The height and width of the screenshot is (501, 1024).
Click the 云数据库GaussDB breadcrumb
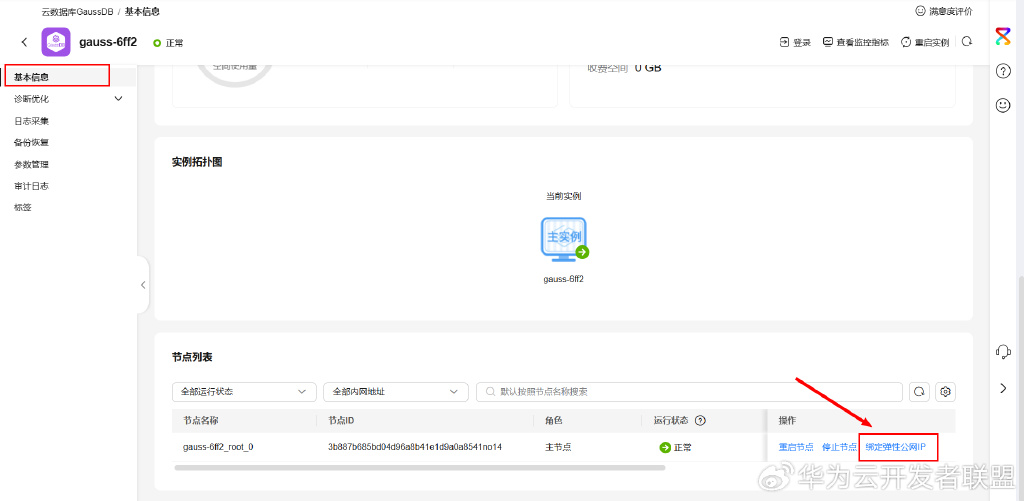tap(77, 12)
